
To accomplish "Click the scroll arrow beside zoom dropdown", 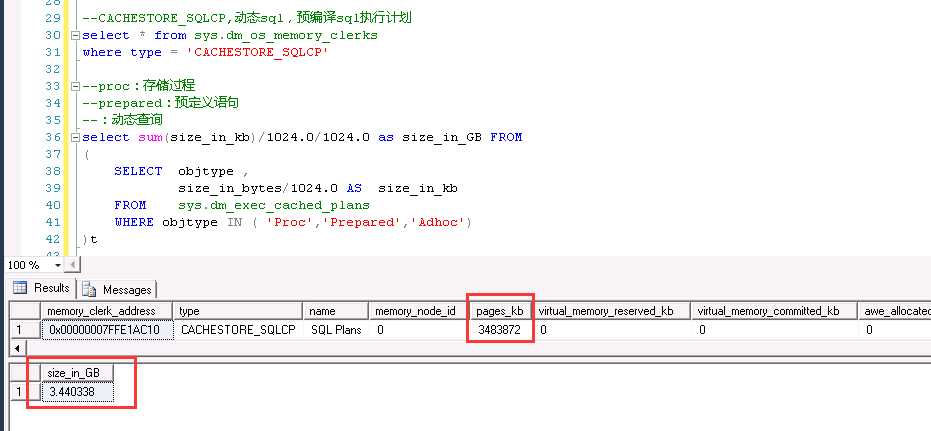I will click(72, 265).
